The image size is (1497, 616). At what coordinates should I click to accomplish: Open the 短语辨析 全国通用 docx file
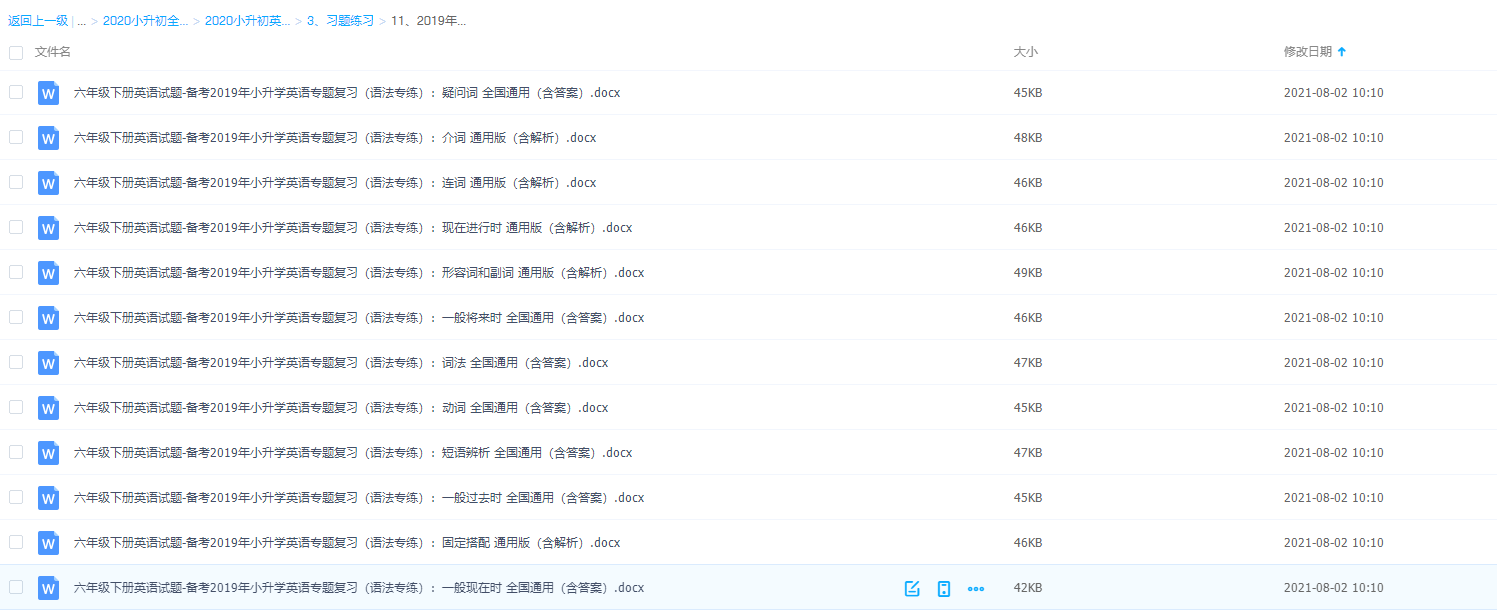[353, 453]
